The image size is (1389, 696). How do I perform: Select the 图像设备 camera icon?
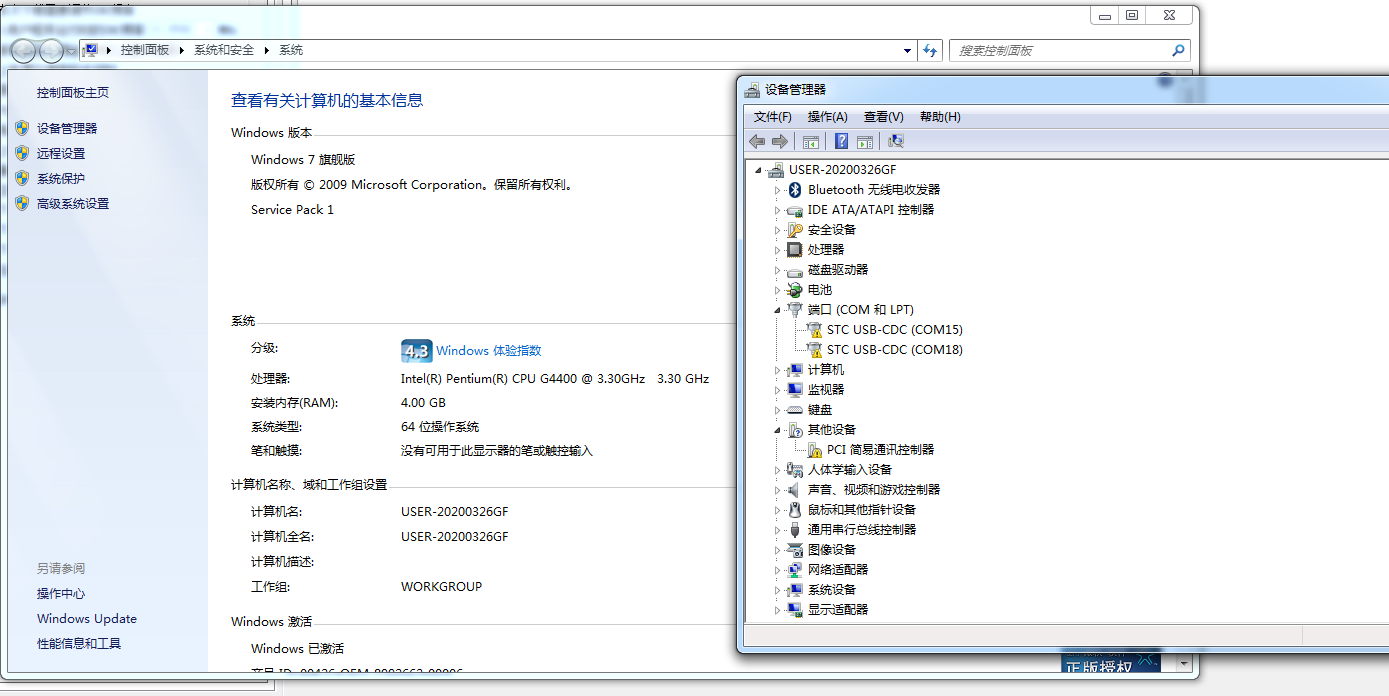tap(794, 550)
